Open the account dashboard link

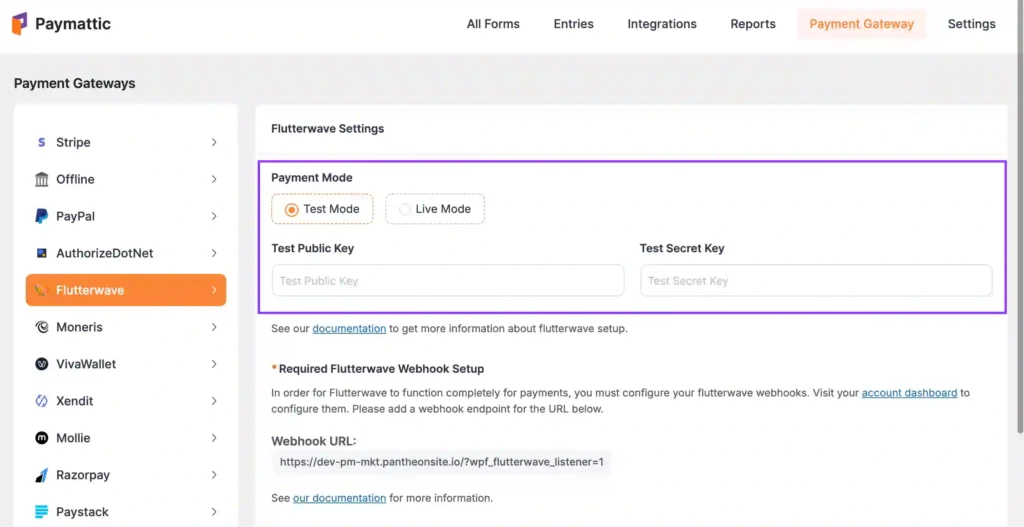coord(909,393)
